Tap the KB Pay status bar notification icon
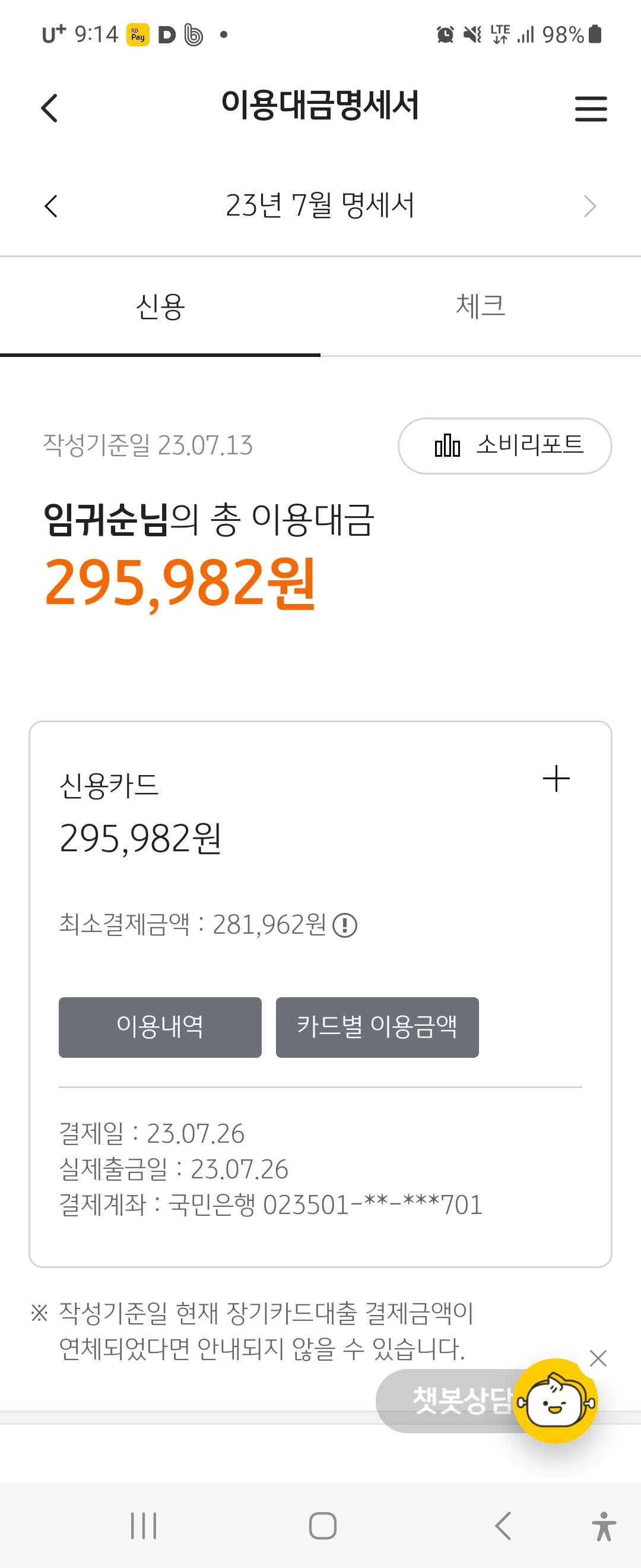 [x=138, y=34]
